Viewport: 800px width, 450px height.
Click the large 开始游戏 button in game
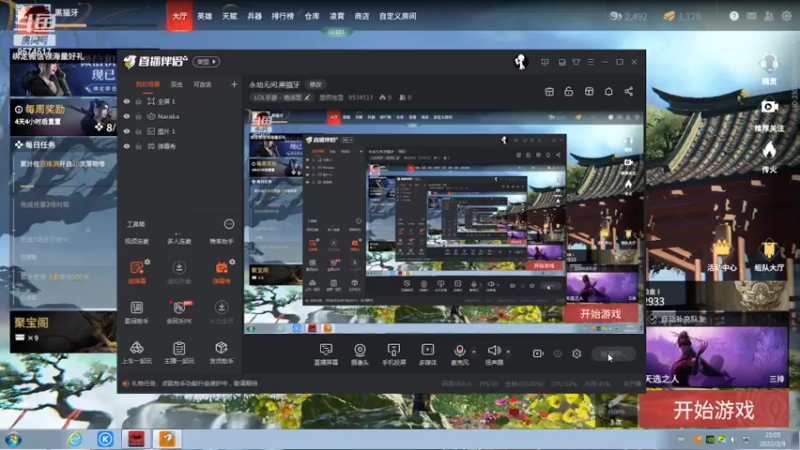[714, 410]
